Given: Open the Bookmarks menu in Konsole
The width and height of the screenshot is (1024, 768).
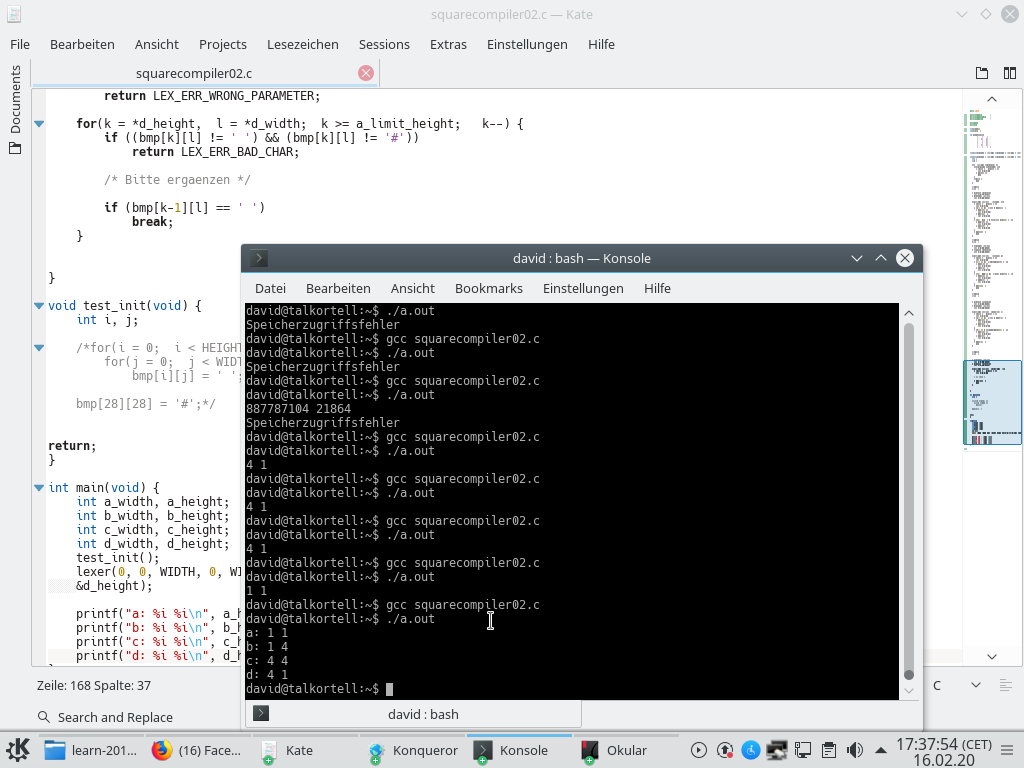Looking at the screenshot, I should 488,288.
